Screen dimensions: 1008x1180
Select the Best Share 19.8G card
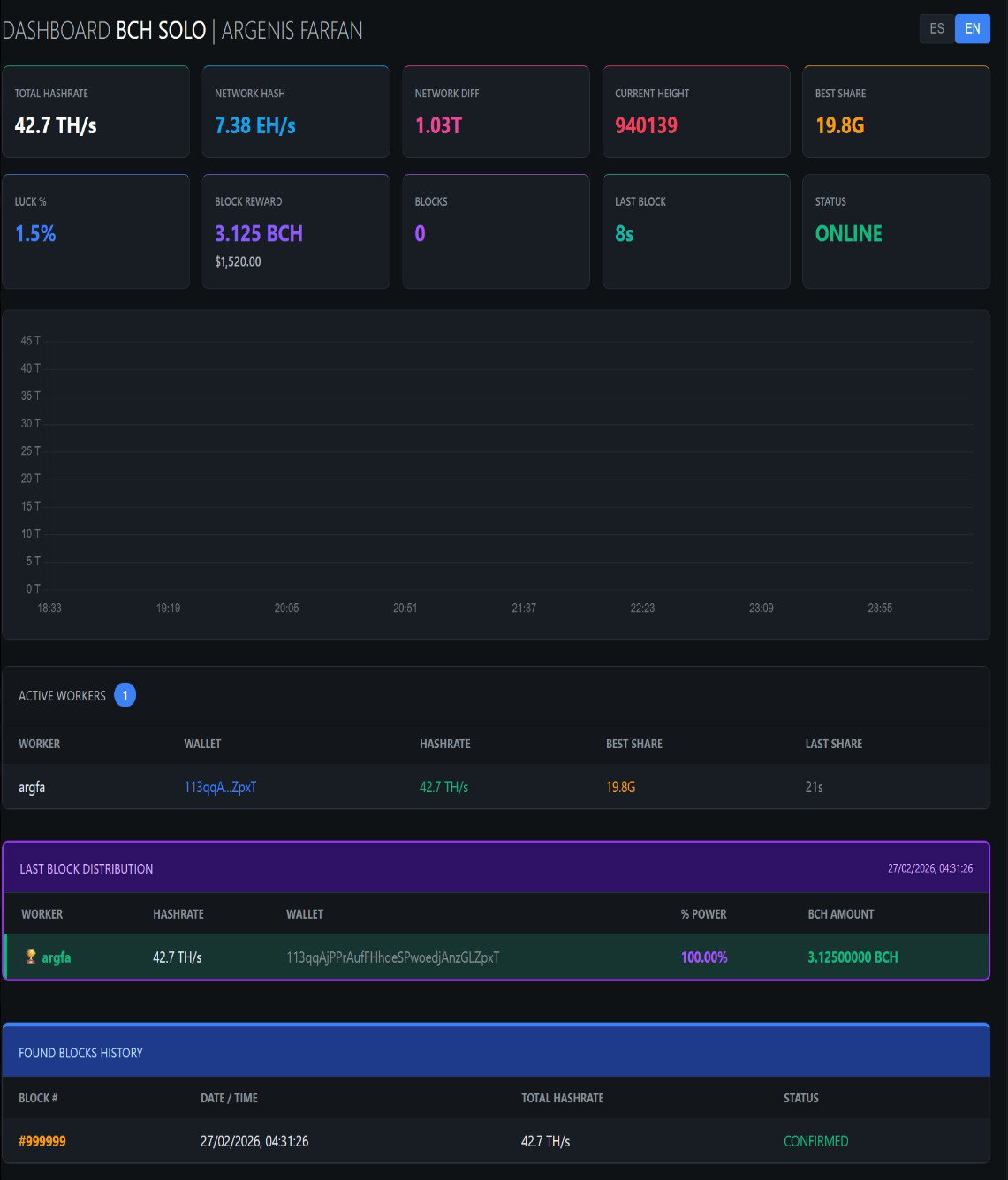click(x=896, y=112)
